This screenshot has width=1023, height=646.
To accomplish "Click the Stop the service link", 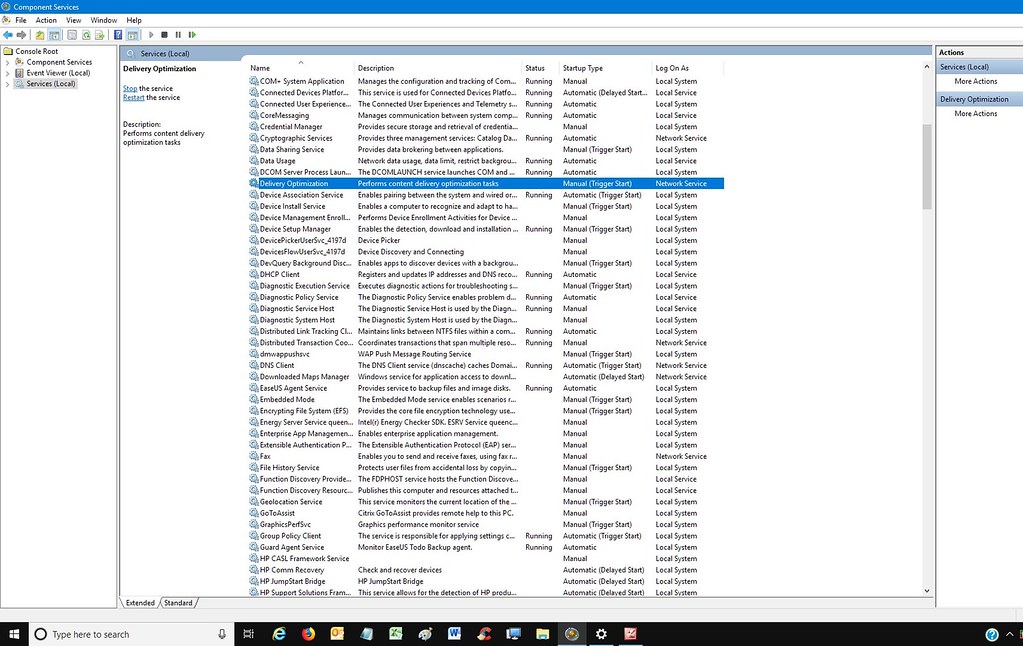I will [130, 89].
